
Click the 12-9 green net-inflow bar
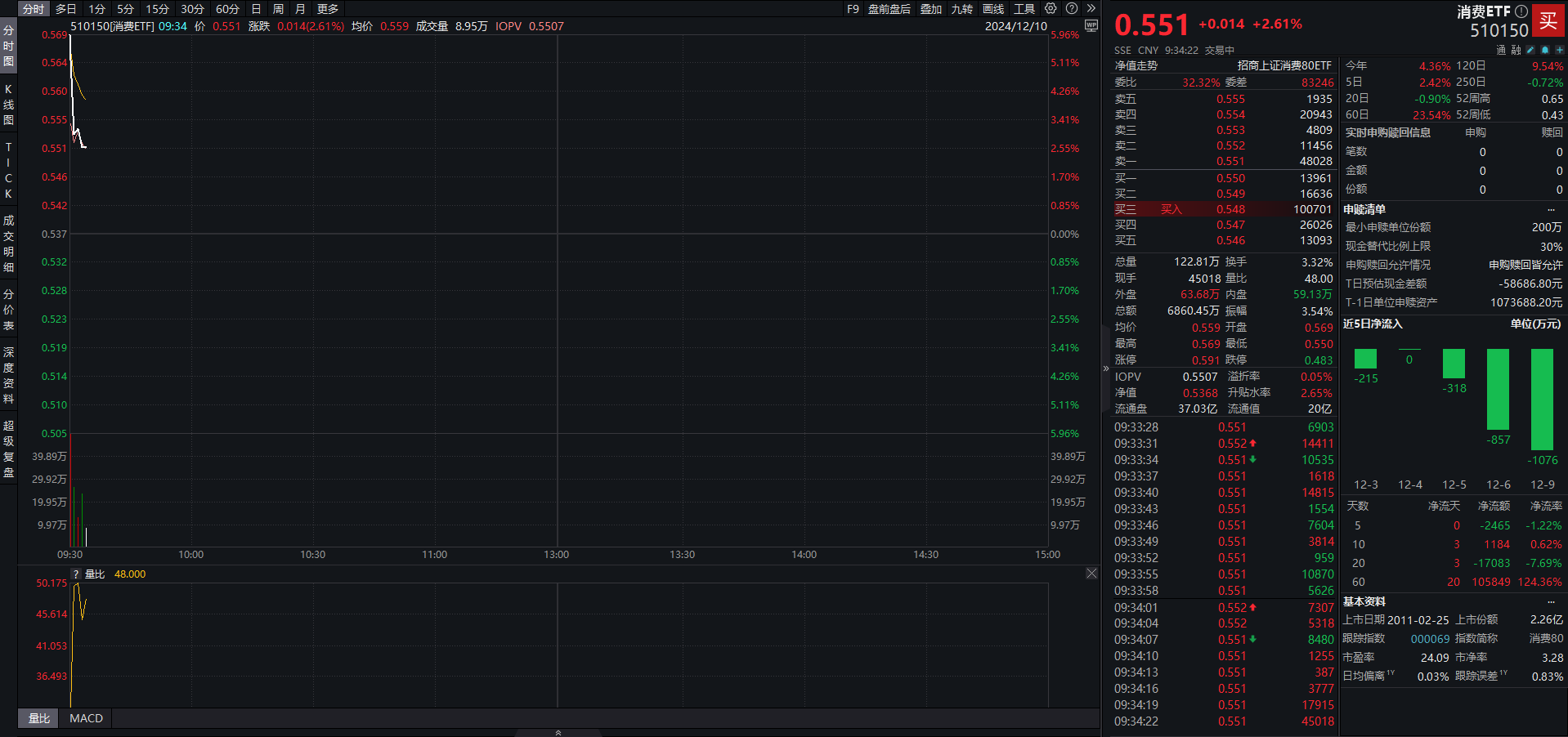tap(1542, 400)
